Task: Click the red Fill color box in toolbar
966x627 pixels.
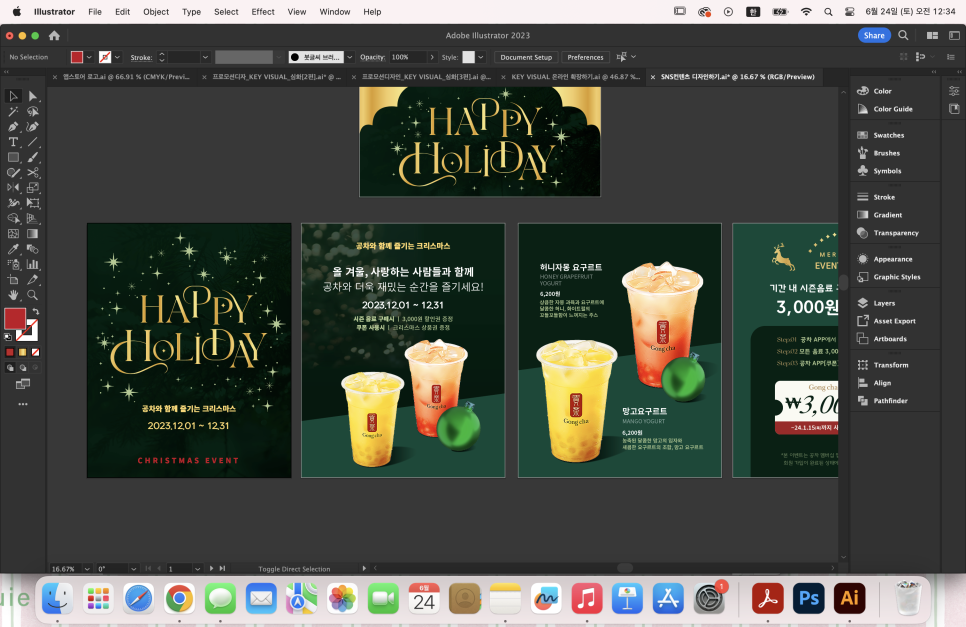Action: 15,318
